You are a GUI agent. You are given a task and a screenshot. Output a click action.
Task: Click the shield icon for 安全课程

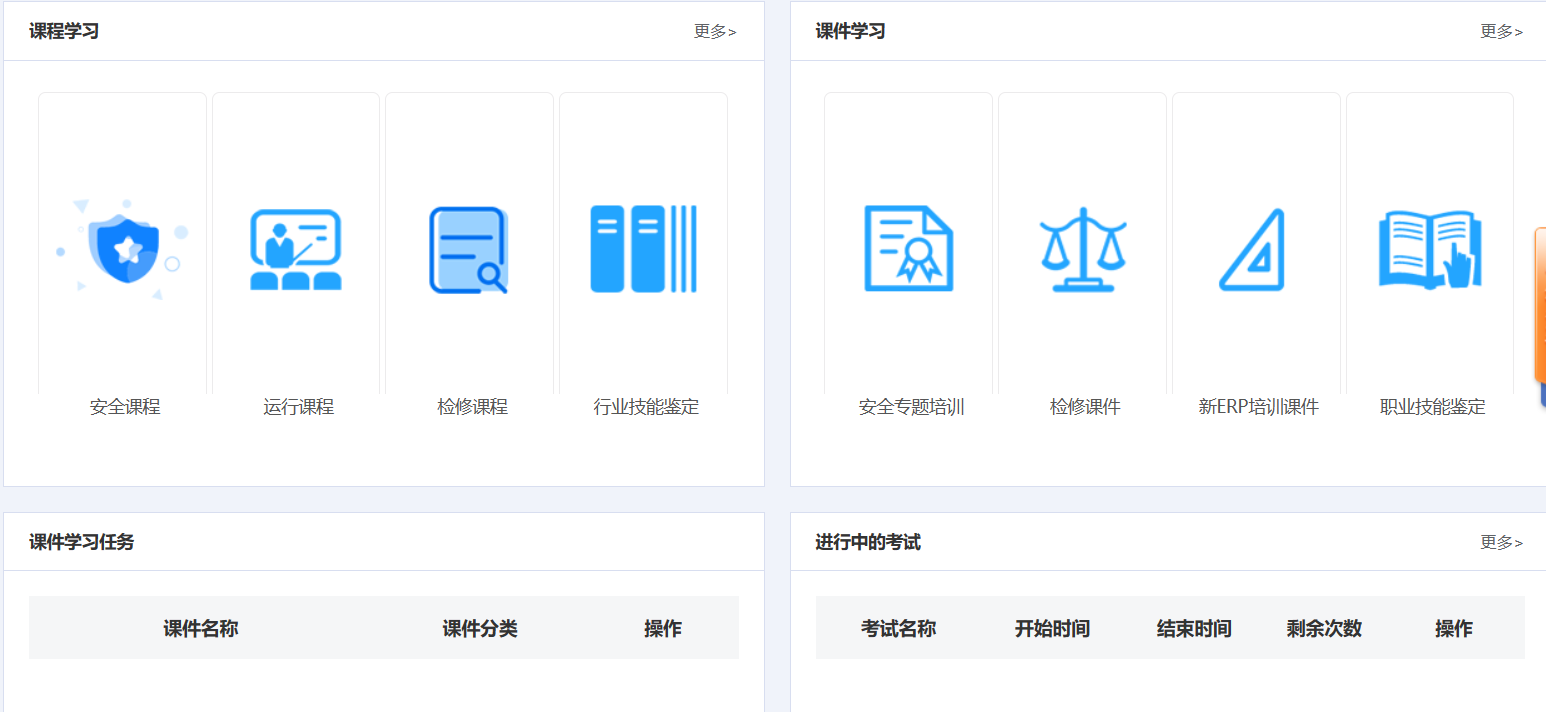(x=123, y=248)
